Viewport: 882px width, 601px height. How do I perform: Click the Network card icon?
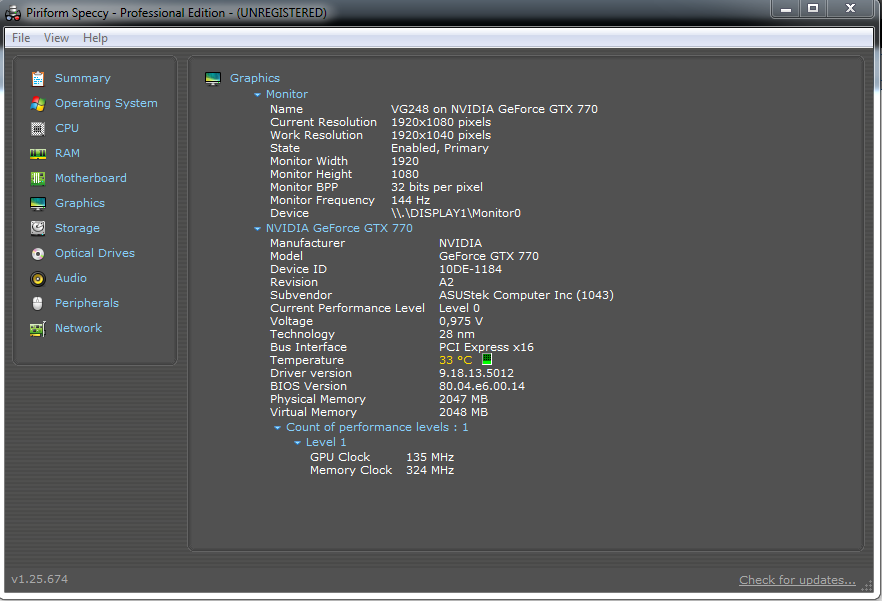pos(38,329)
